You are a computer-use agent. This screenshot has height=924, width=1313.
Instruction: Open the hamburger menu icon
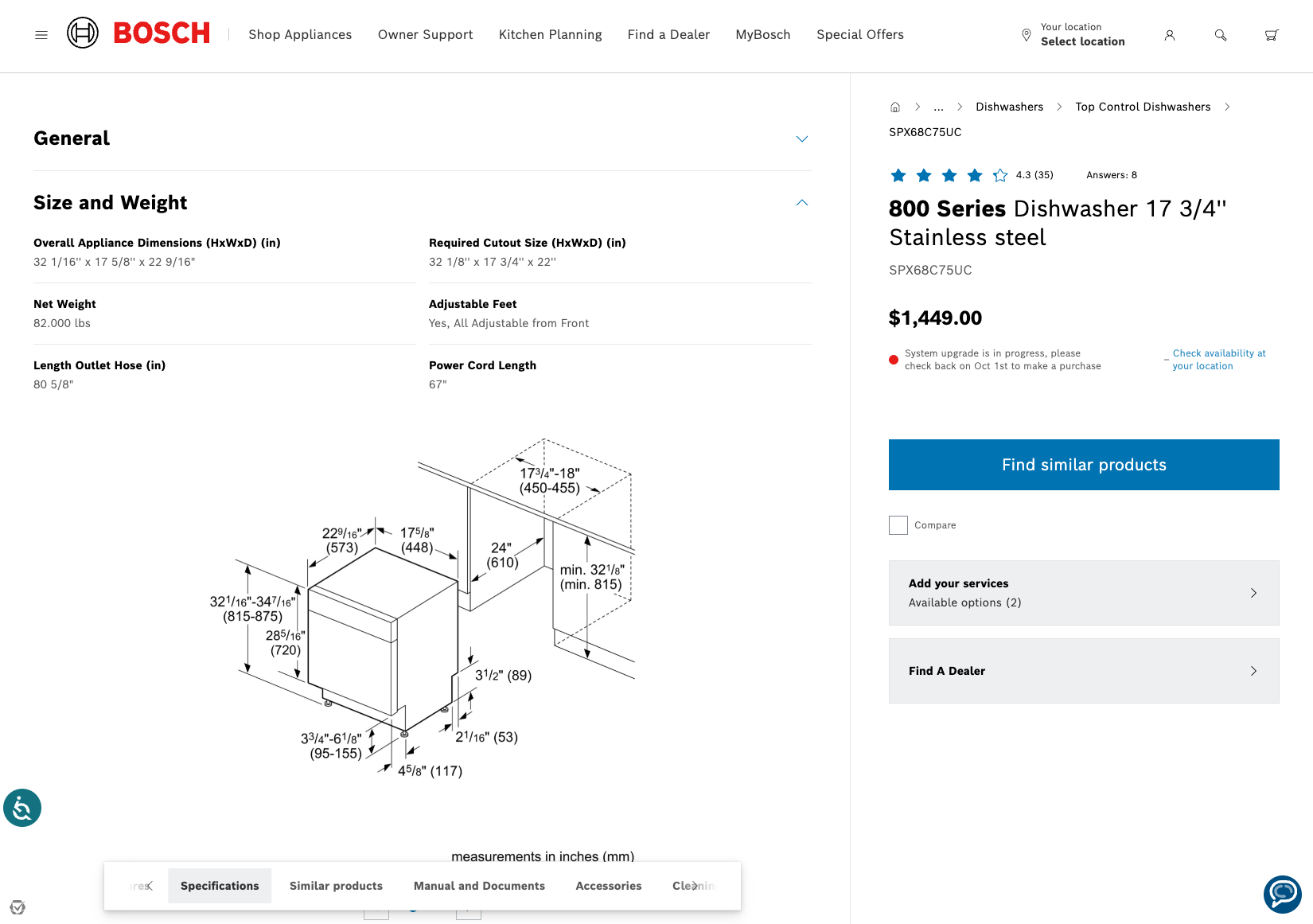tap(41, 35)
